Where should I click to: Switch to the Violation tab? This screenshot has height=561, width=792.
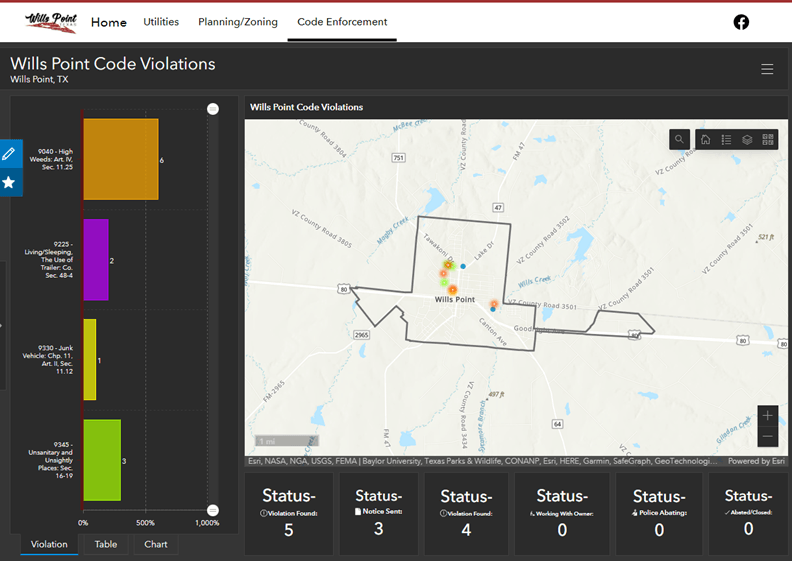pyautogui.click(x=49, y=544)
